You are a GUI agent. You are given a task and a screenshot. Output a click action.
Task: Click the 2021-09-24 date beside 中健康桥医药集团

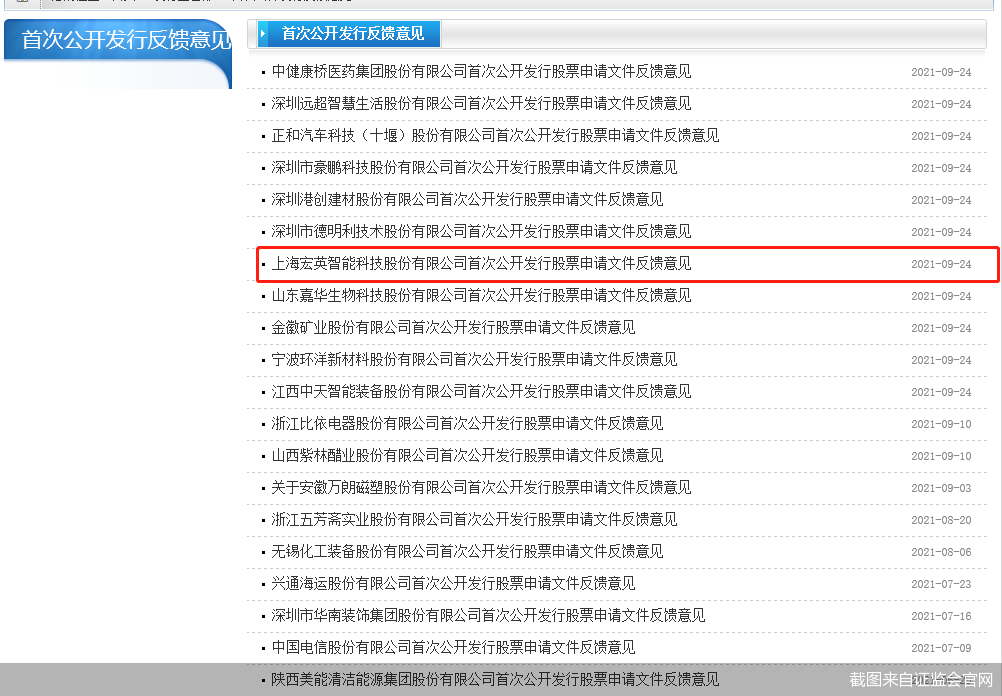click(941, 72)
